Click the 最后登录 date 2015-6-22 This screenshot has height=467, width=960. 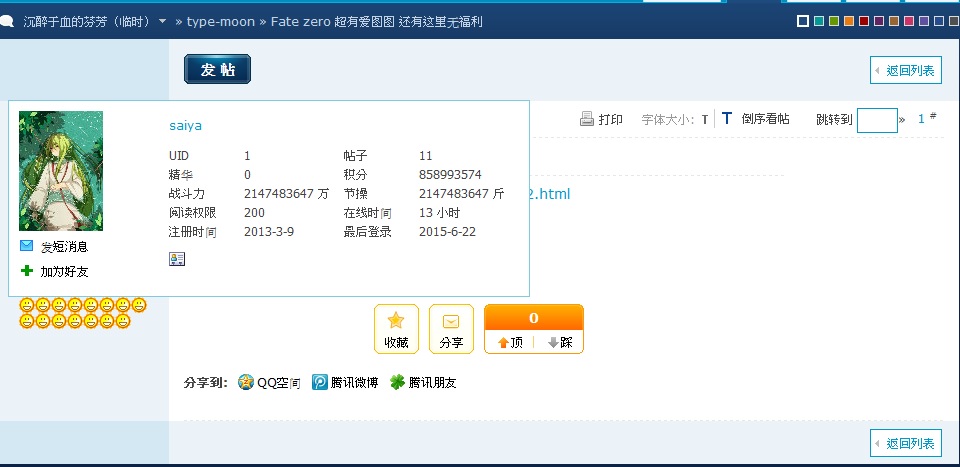click(448, 232)
